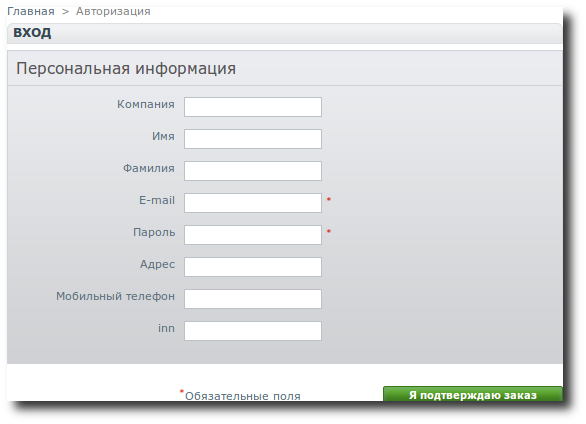The height and width of the screenshot is (424, 586).
Task: Click the red asterisk beside E-mail
Action: (329, 199)
